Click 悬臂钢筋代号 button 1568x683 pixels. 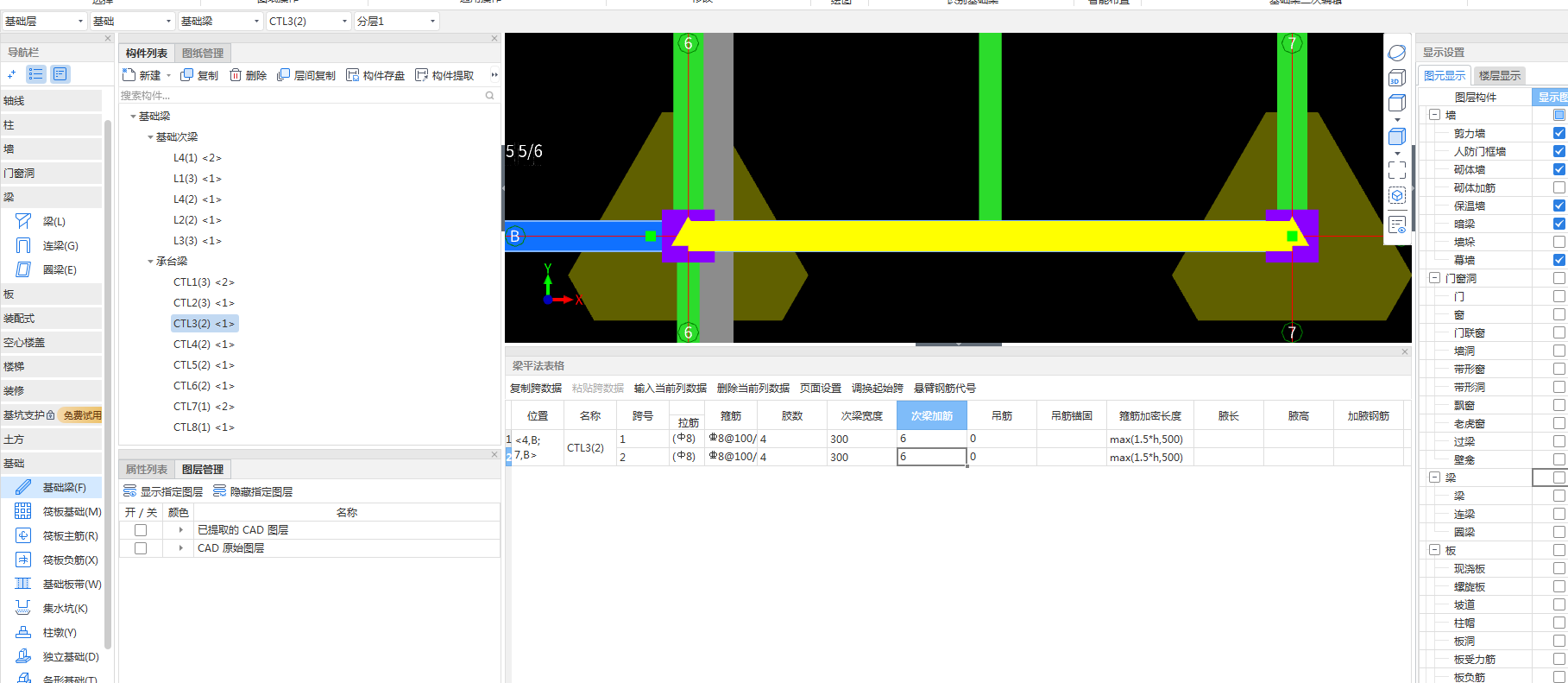coord(945,389)
